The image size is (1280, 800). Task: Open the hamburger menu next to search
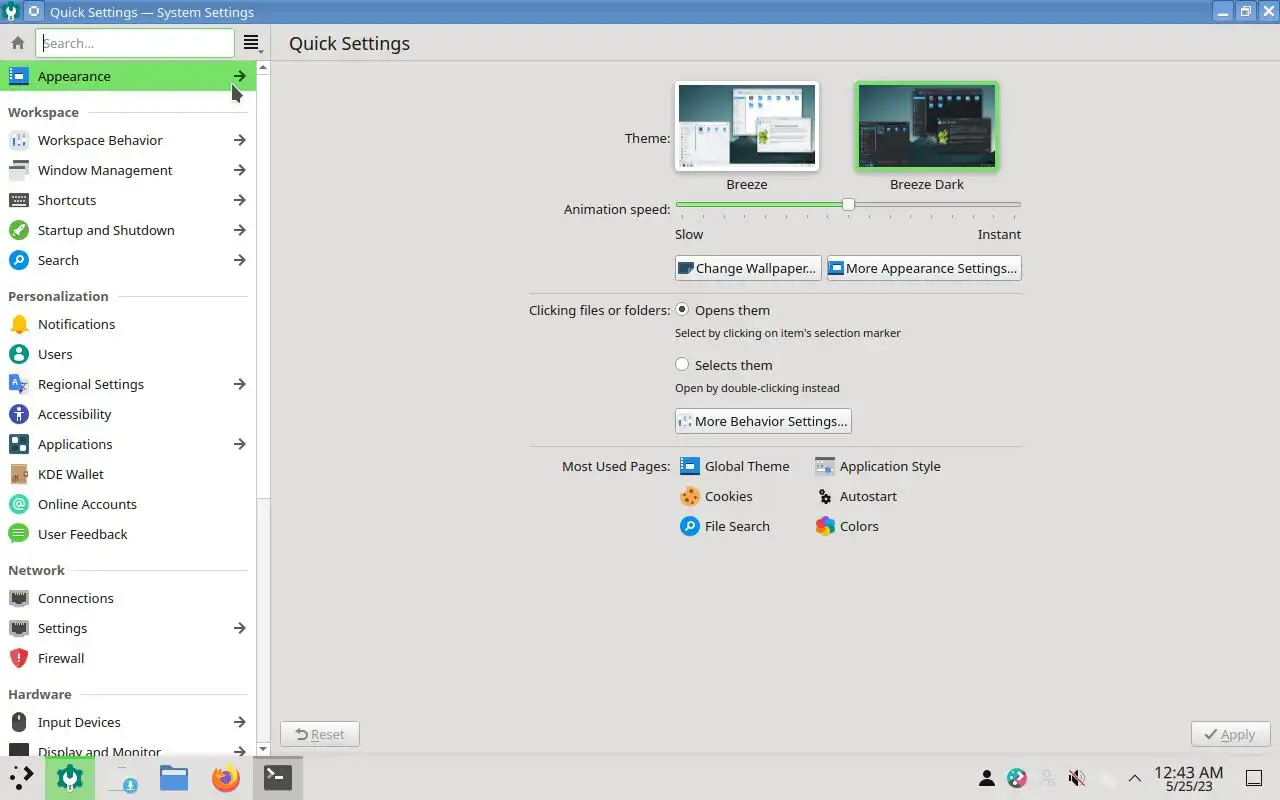point(251,43)
